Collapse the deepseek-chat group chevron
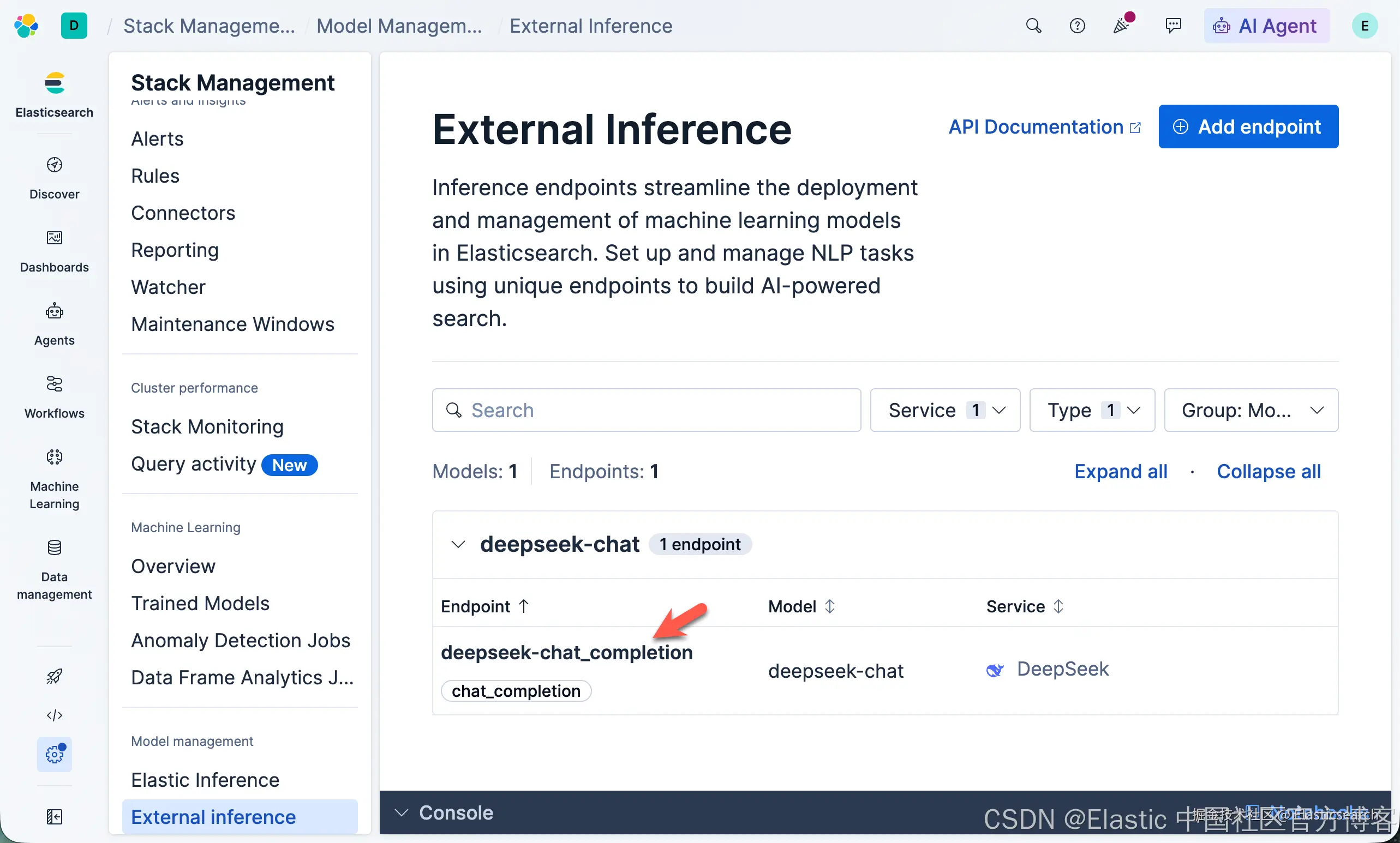Viewport: 1400px width, 843px height. (458, 544)
